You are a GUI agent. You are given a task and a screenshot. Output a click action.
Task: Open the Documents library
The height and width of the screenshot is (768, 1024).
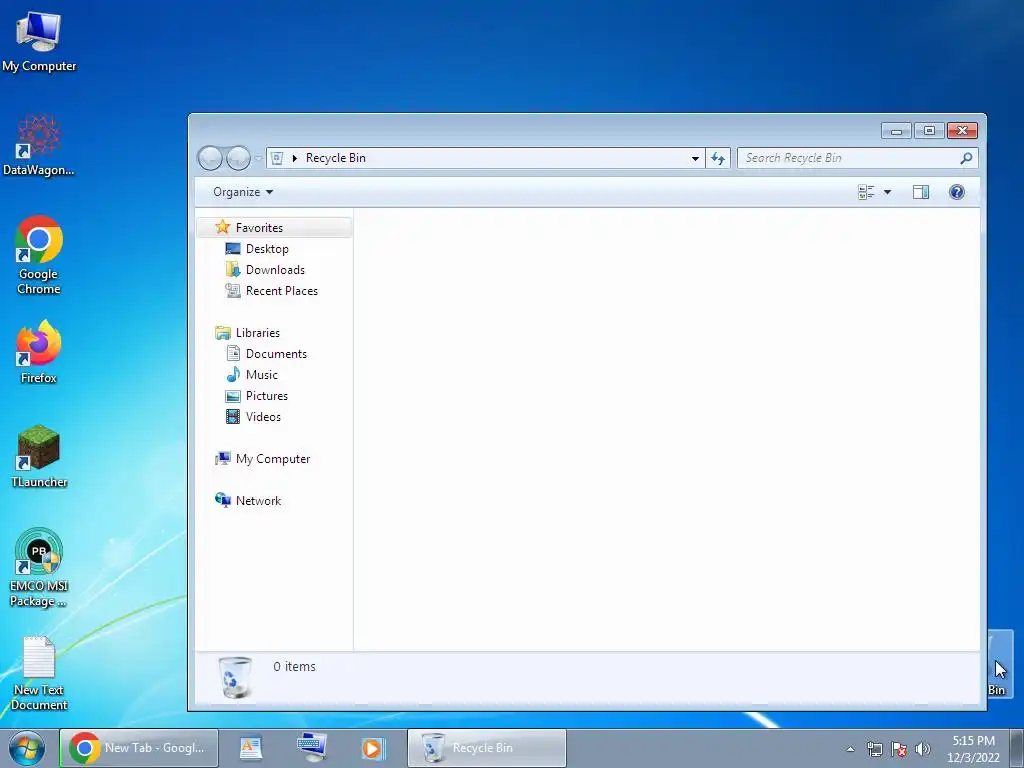[x=276, y=353]
